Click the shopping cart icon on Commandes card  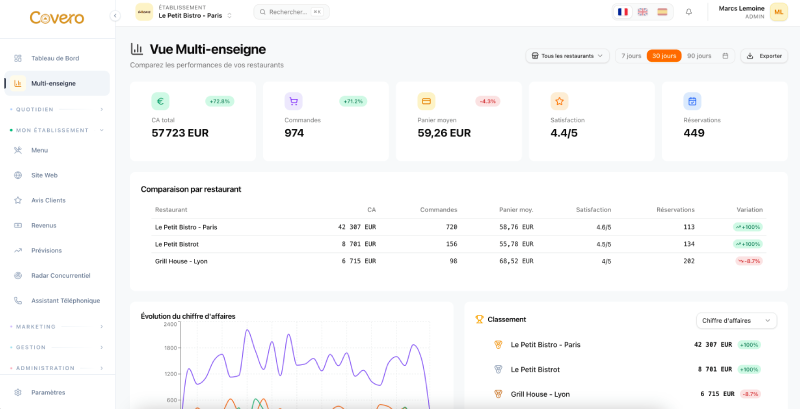[293, 101]
